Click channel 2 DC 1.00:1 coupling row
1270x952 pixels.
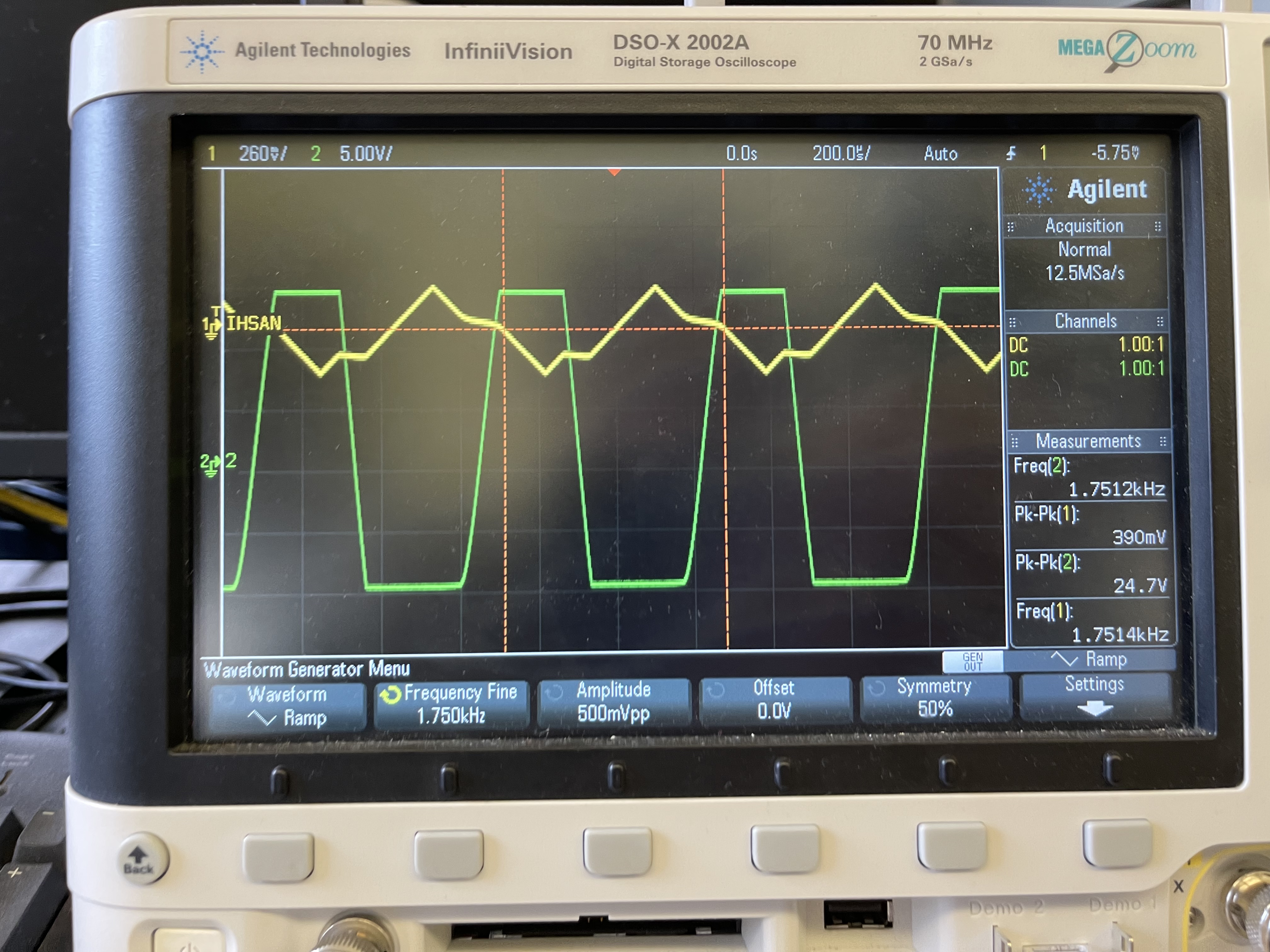click(1087, 369)
